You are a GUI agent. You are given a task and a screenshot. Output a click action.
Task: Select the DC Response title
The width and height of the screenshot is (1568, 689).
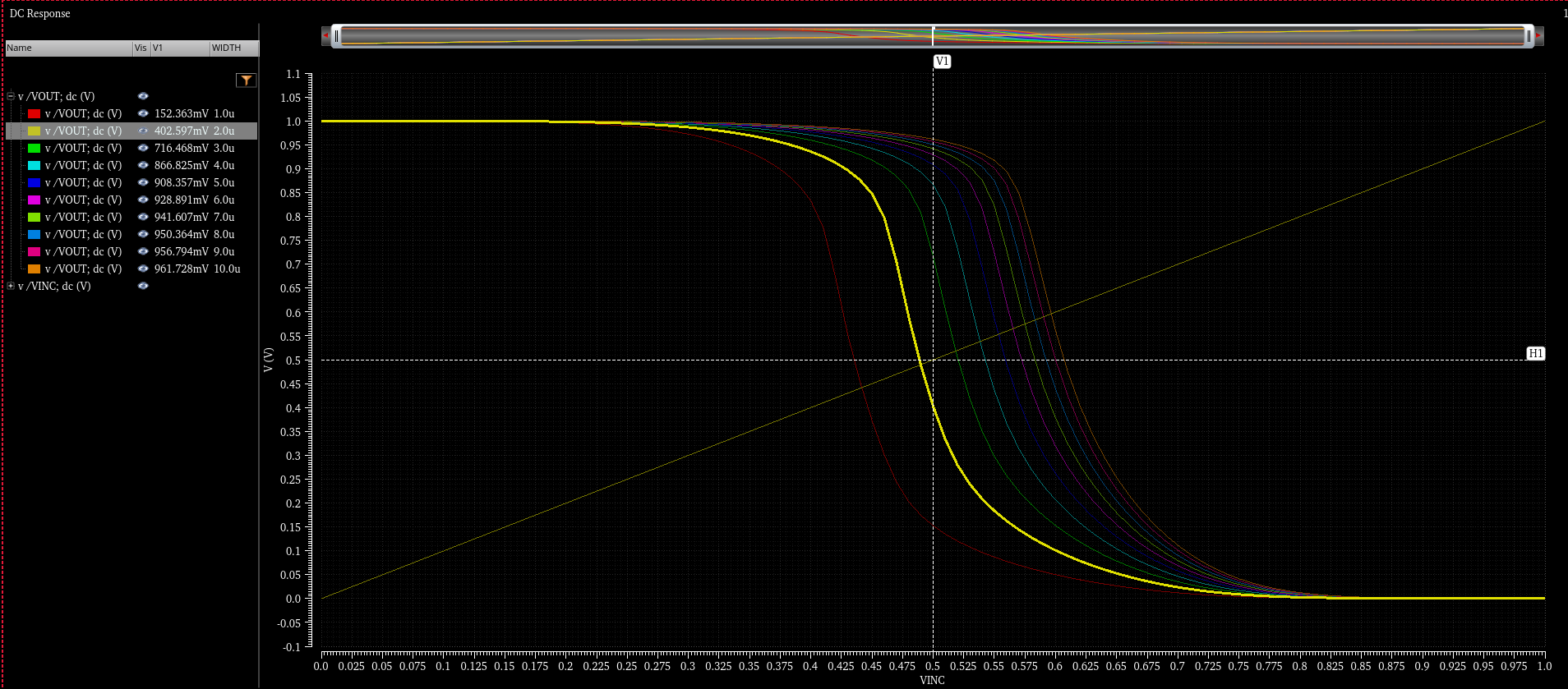tap(39, 13)
